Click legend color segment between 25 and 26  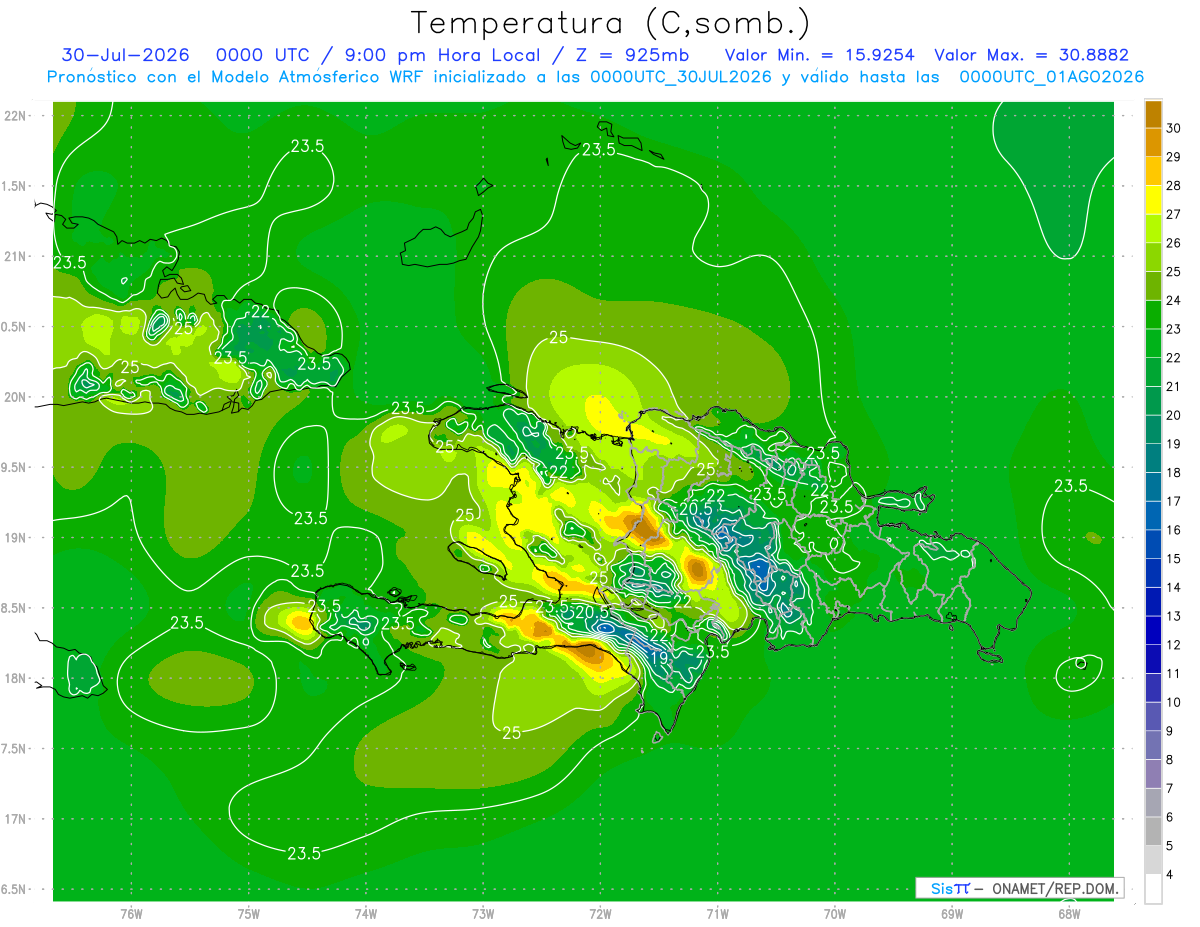(1153, 258)
